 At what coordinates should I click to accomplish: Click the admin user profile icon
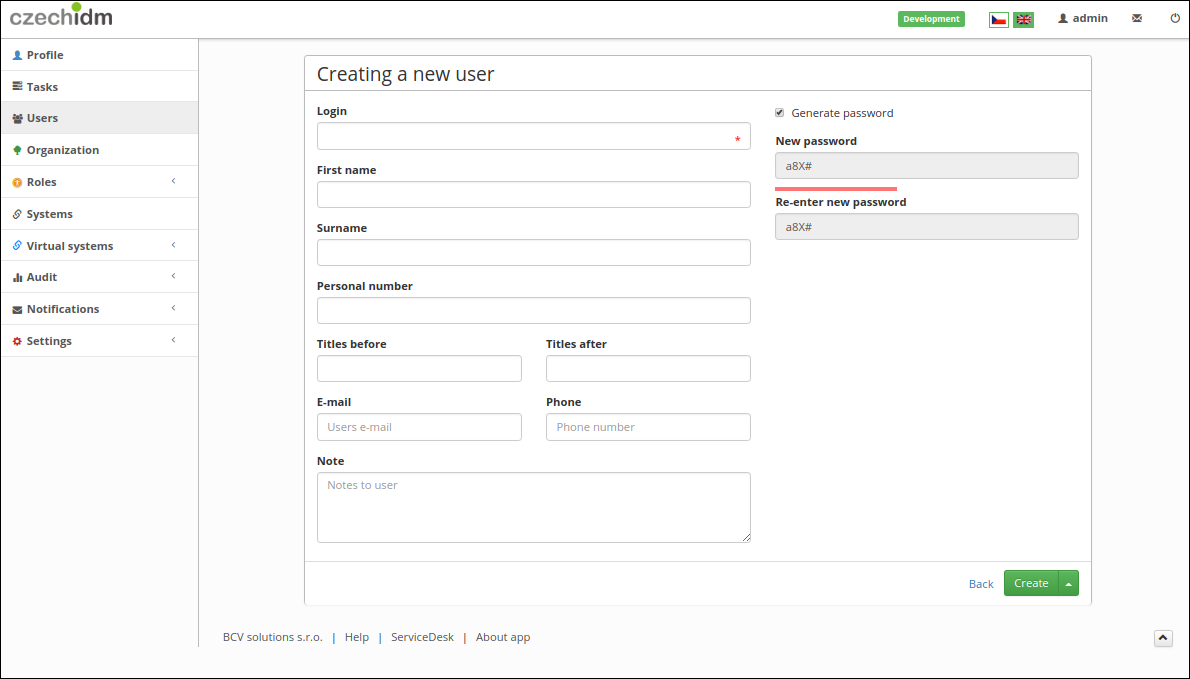1063,18
